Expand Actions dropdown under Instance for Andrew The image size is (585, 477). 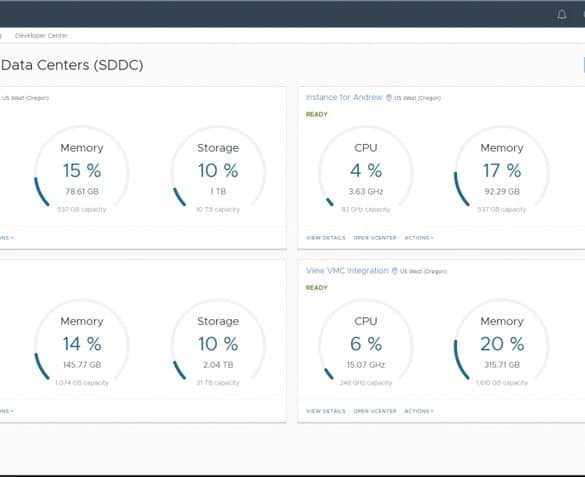pos(419,238)
